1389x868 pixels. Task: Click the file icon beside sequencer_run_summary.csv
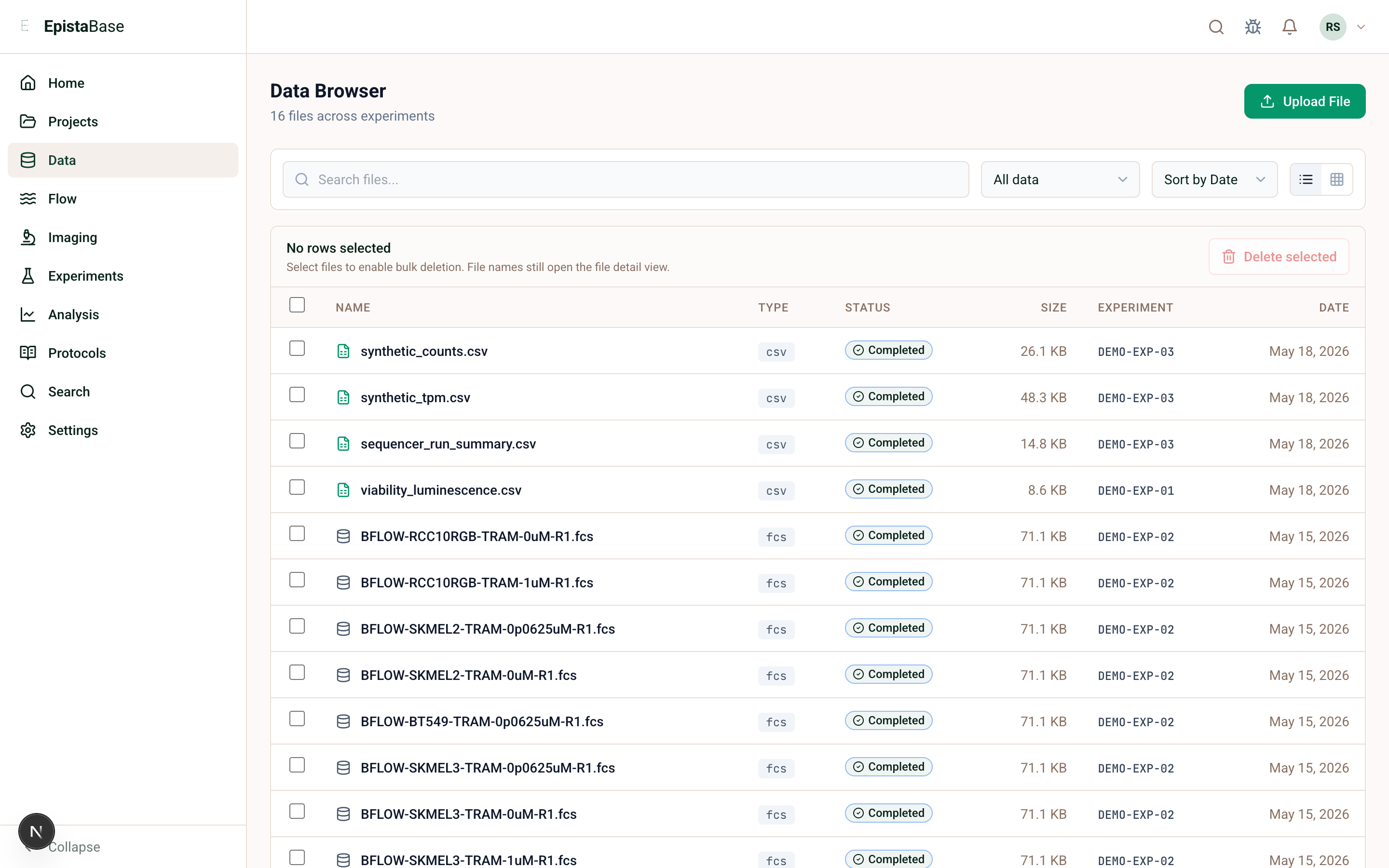pos(343,444)
